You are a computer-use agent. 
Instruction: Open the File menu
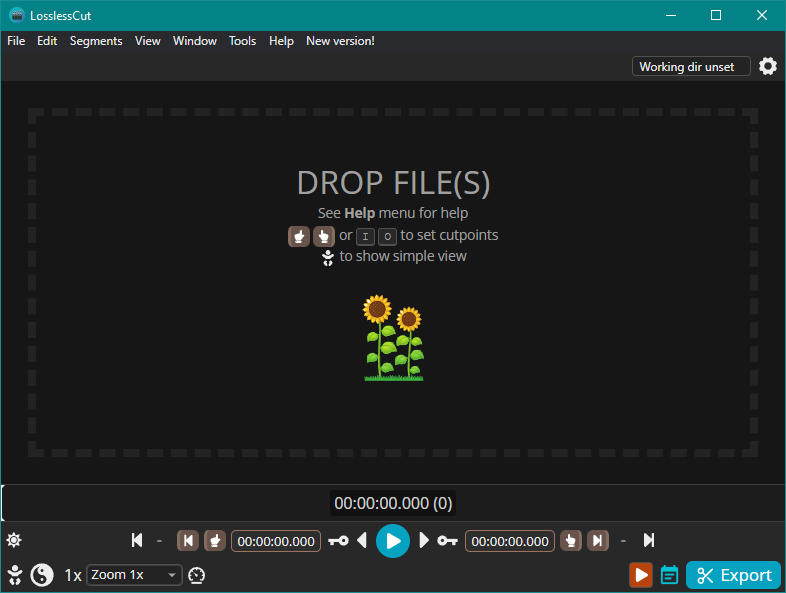[16, 41]
